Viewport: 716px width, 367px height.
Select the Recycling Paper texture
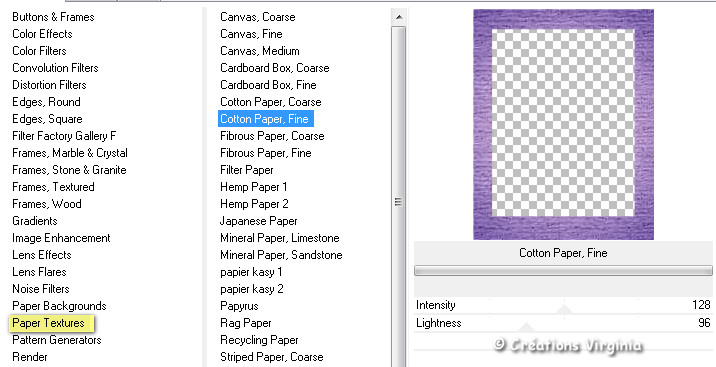259,340
